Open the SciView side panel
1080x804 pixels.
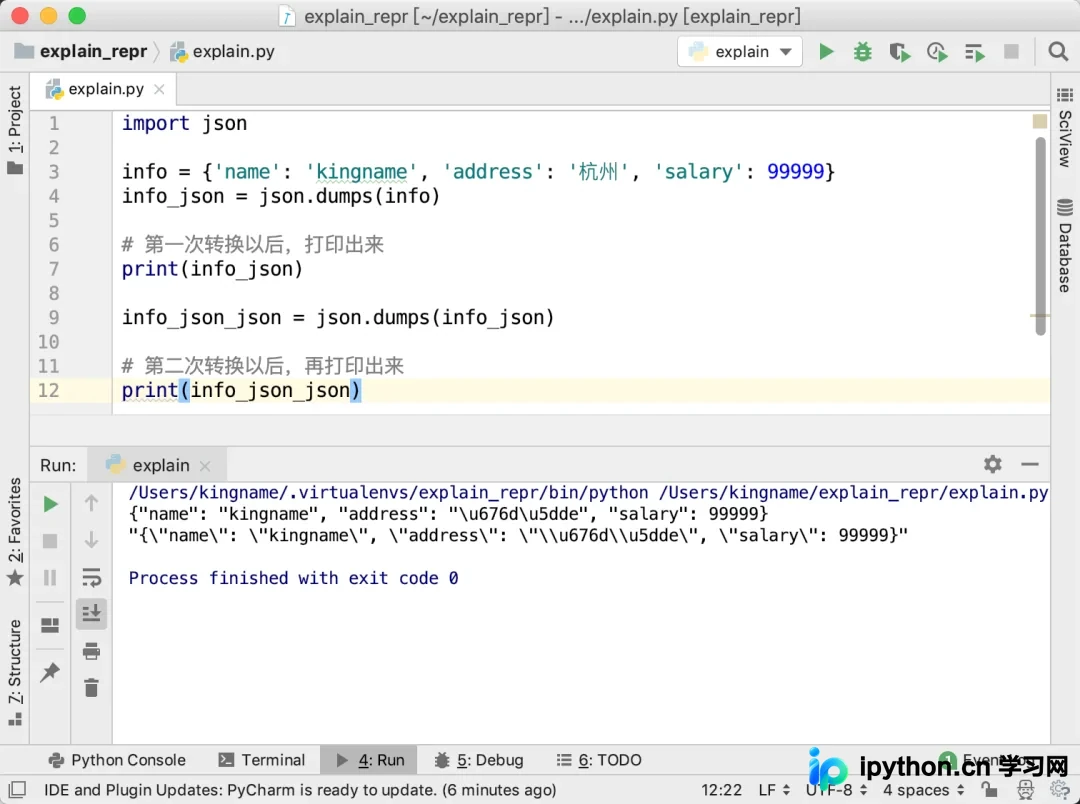(x=1064, y=128)
